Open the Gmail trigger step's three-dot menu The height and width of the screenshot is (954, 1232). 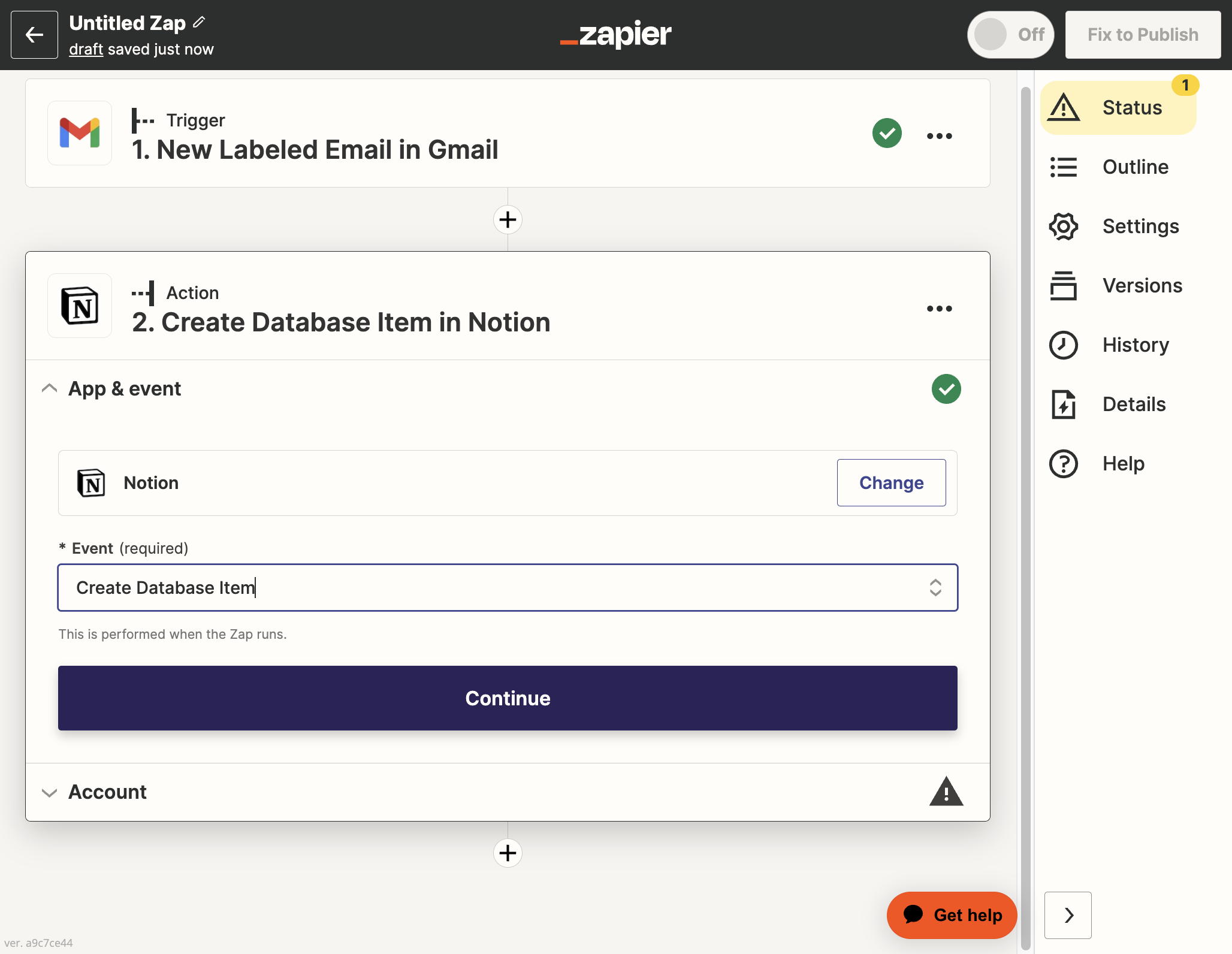[939, 136]
